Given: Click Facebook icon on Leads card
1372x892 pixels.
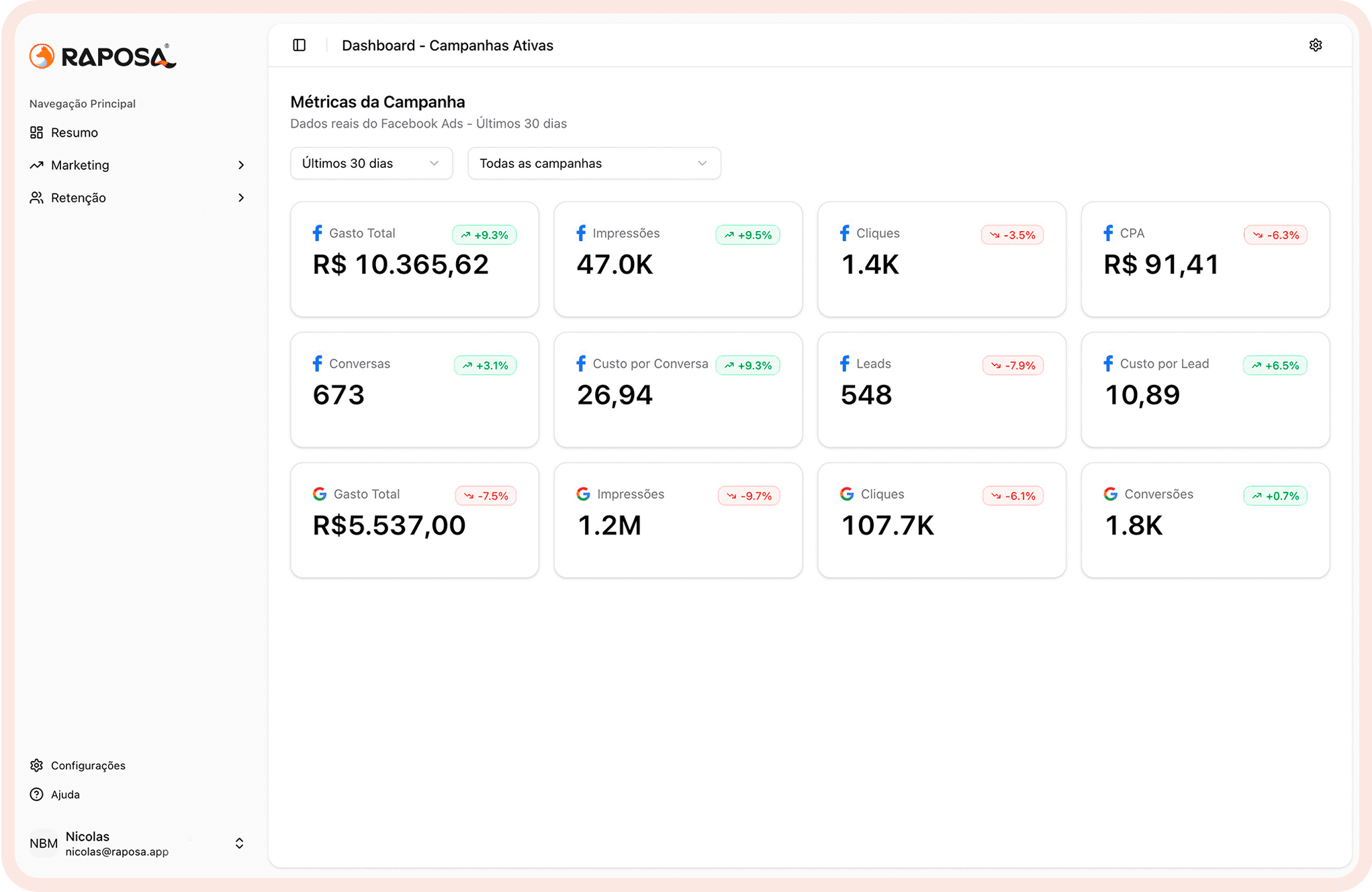Looking at the screenshot, I should (845, 363).
